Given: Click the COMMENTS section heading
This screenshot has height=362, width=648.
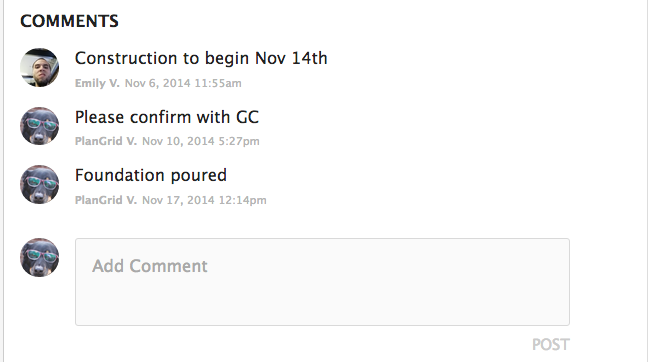Looking at the screenshot, I should [69, 21].
